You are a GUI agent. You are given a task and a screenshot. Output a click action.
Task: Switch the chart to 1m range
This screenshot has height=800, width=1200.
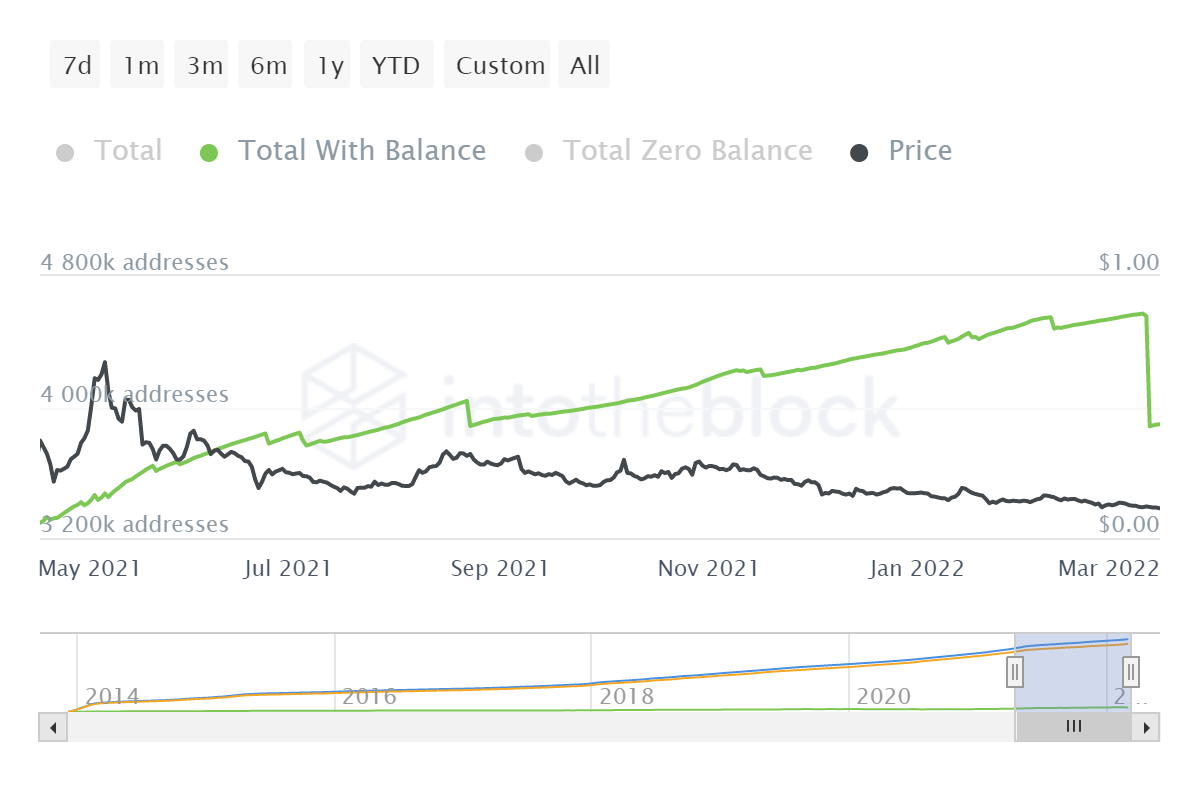click(141, 66)
